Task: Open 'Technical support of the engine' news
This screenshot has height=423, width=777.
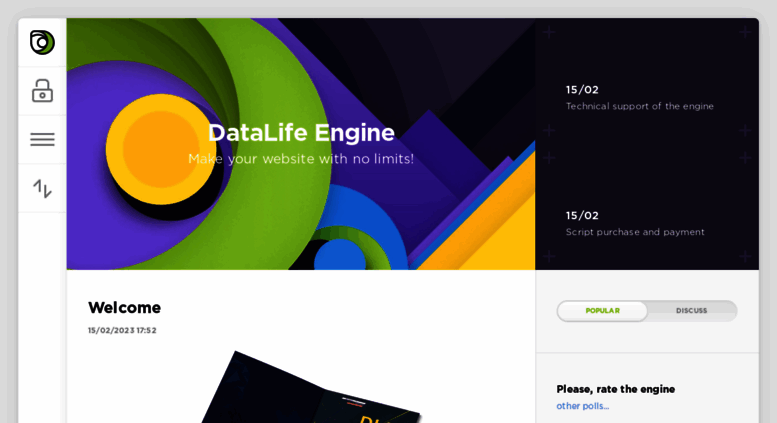Action: pyautogui.click(x=639, y=106)
